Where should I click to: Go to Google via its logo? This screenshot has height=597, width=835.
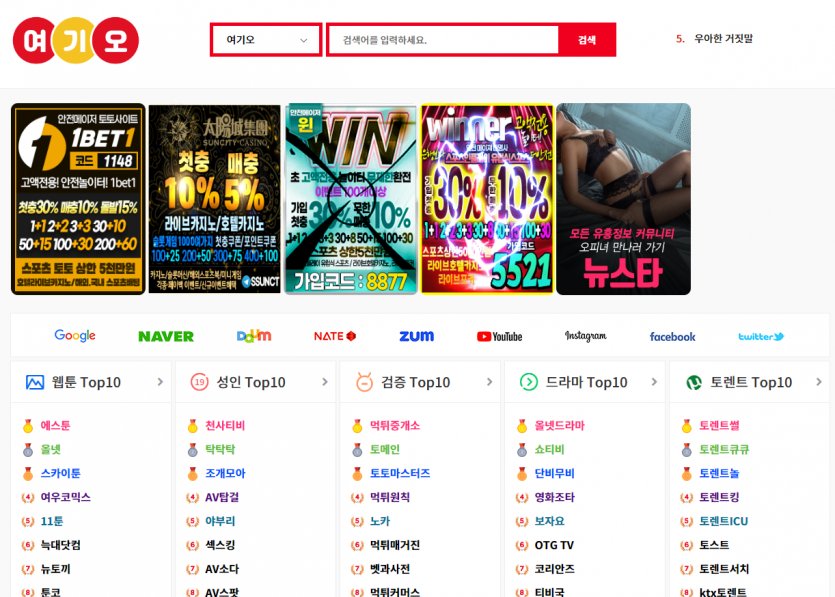pyautogui.click(x=75, y=336)
